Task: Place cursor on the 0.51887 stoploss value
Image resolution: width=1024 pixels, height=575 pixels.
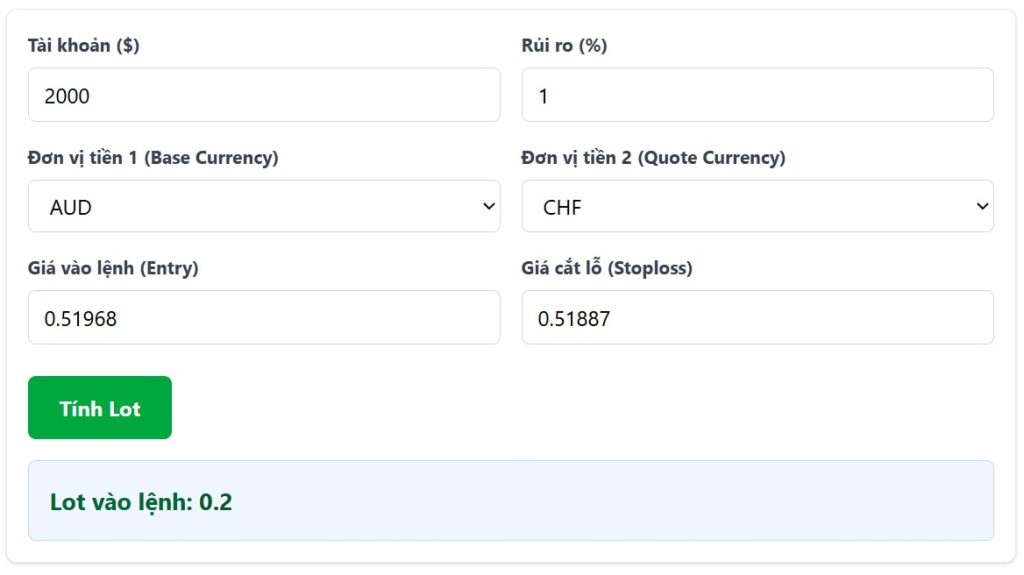Action: point(574,319)
